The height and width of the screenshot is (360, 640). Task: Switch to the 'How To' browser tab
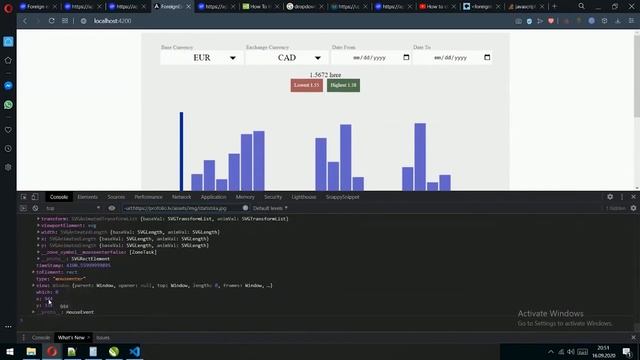260,7
